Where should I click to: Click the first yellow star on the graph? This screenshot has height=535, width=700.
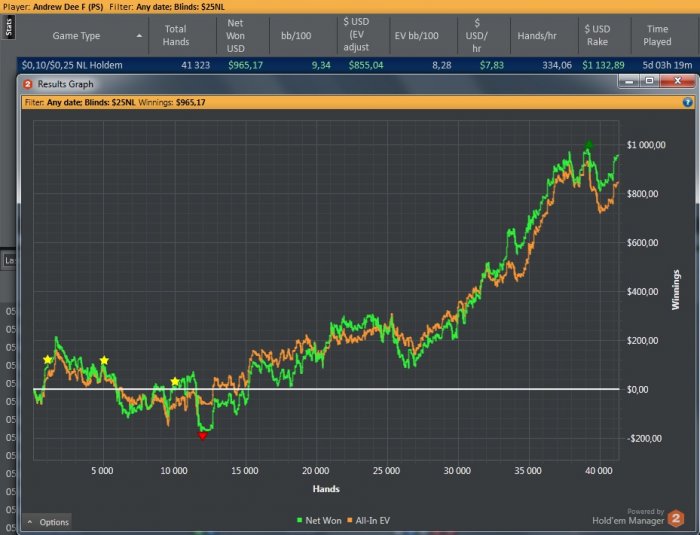48,359
